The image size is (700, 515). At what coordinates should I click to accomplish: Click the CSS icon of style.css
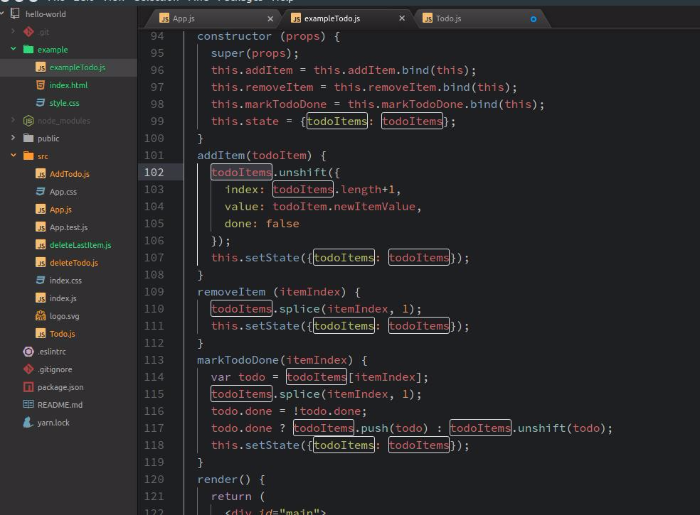click(41, 103)
